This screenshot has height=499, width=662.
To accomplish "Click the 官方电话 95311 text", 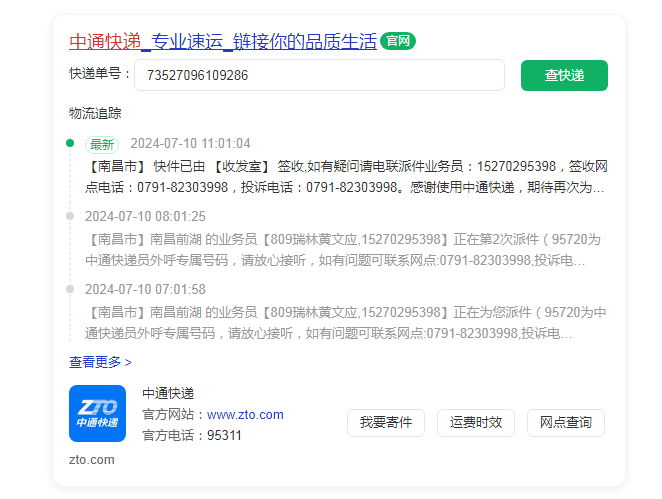I will [x=192, y=436].
